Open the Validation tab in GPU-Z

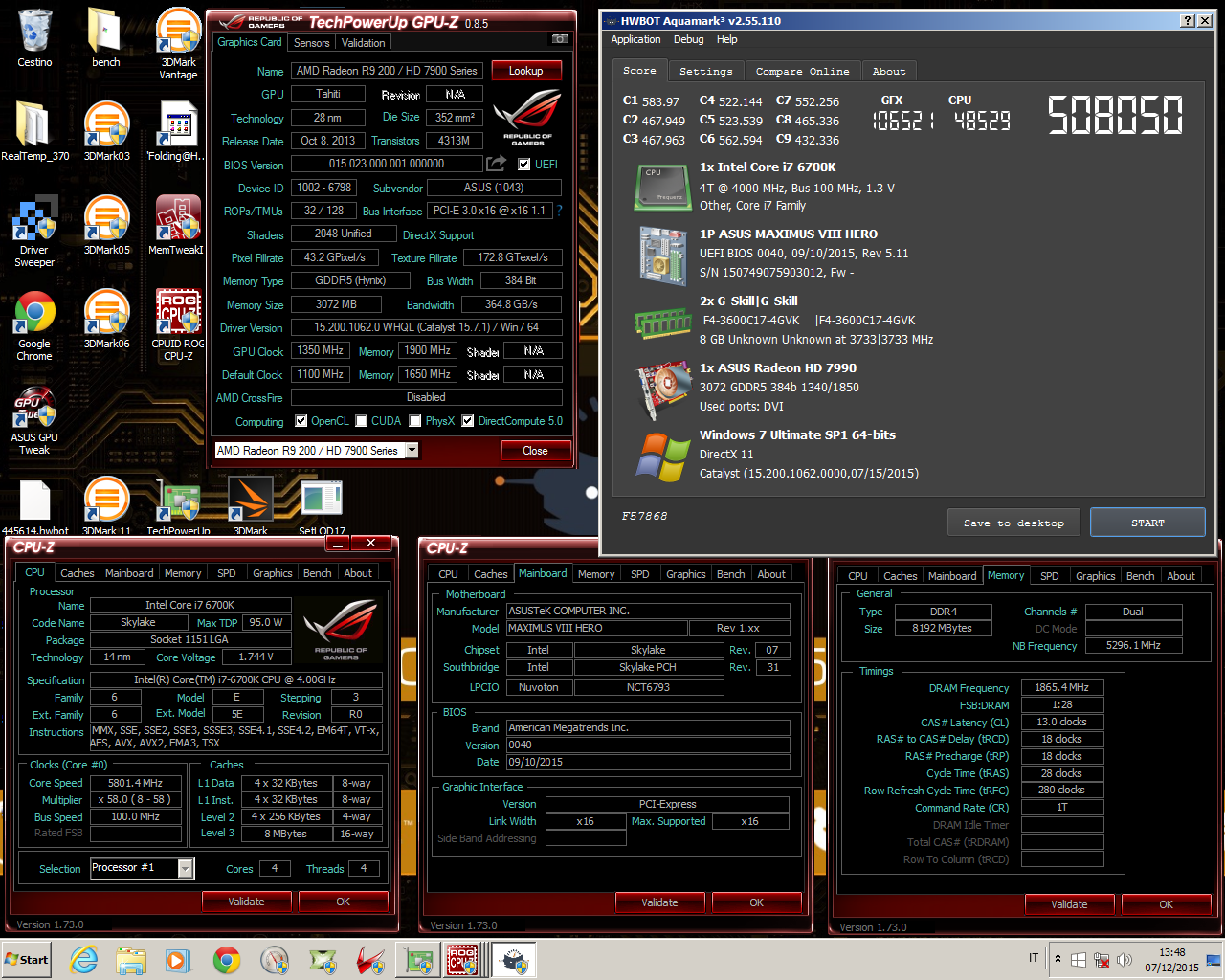pyautogui.click(x=364, y=43)
